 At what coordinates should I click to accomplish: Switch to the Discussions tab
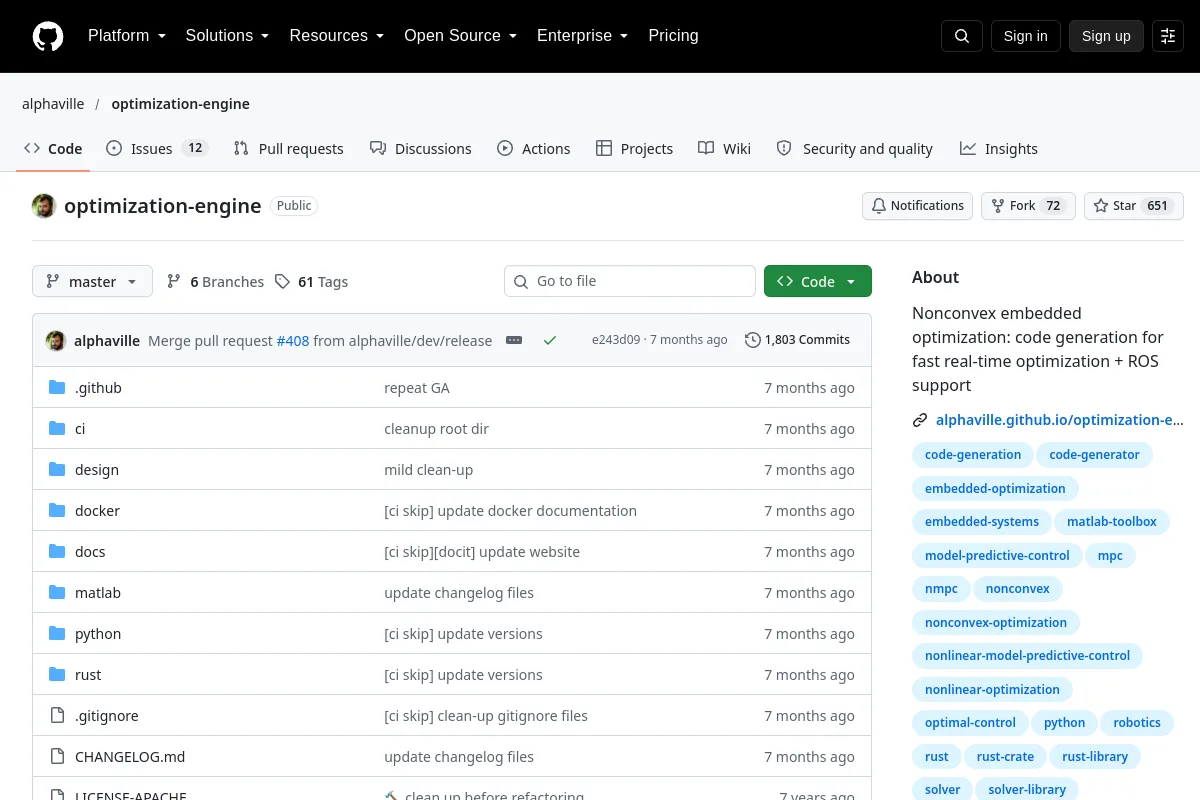pyautogui.click(x=420, y=149)
